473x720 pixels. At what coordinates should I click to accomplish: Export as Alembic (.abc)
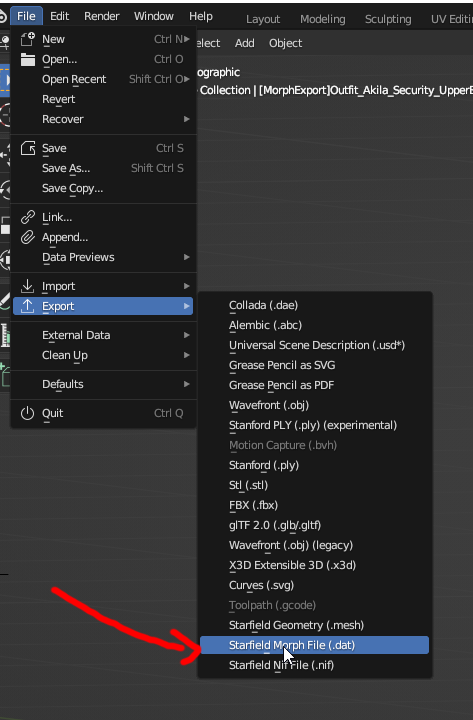click(314, 325)
